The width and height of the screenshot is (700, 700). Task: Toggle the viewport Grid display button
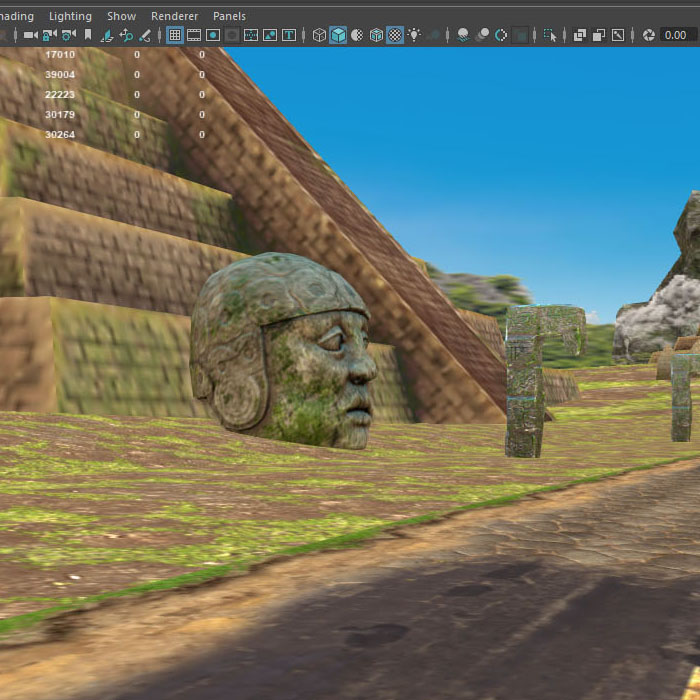tap(175, 35)
